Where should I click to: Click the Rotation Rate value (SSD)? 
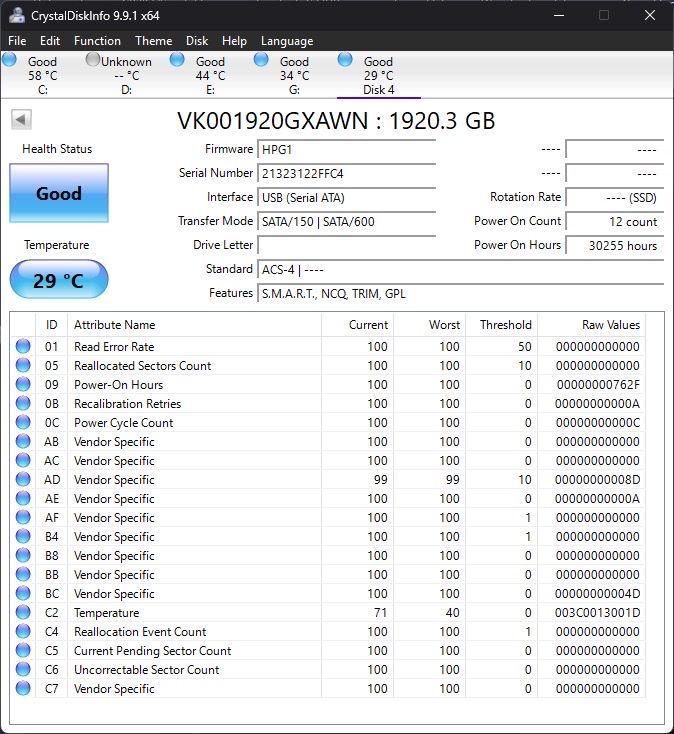615,198
